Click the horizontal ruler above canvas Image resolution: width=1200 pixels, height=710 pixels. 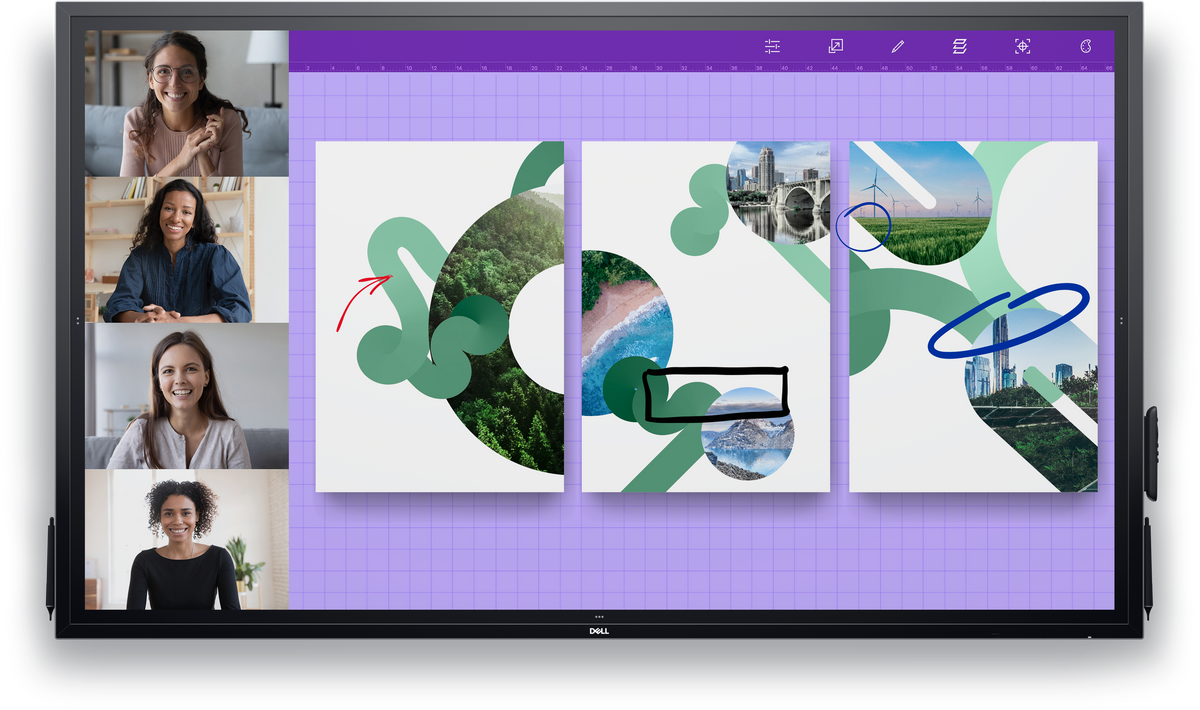click(x=701, y=67)
